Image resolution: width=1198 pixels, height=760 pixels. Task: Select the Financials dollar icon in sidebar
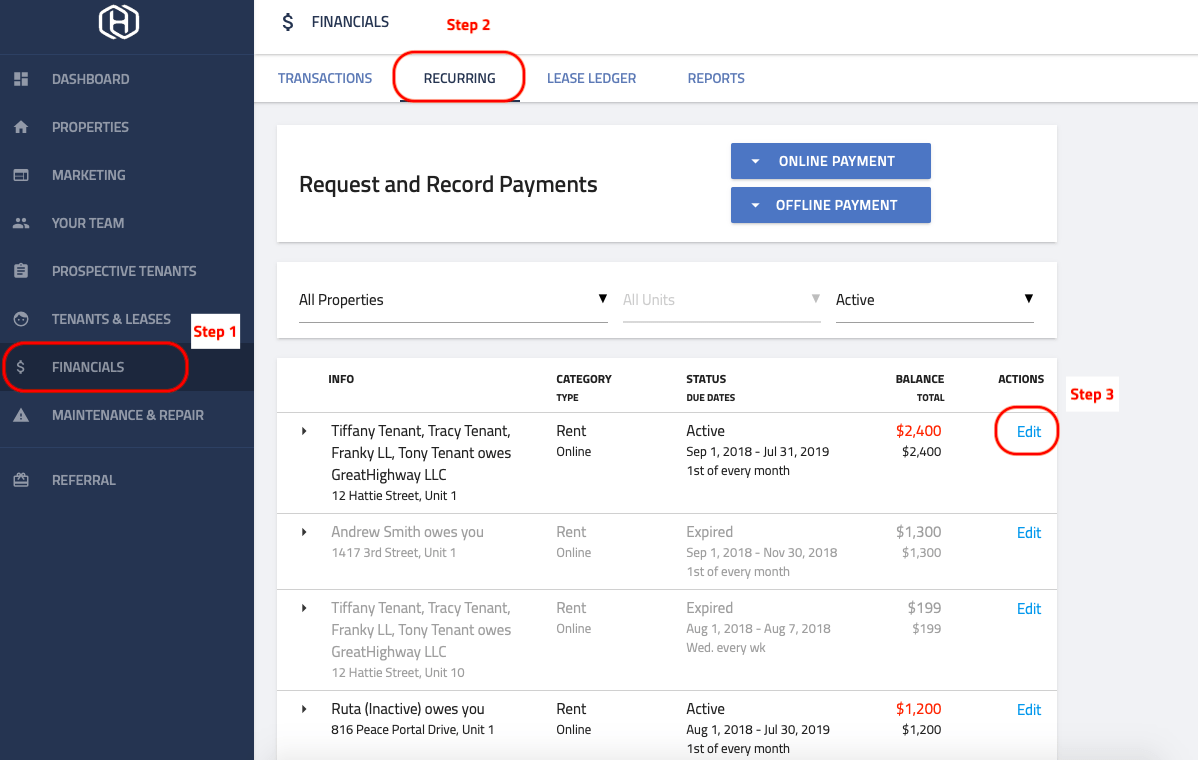tap(20, 366)
